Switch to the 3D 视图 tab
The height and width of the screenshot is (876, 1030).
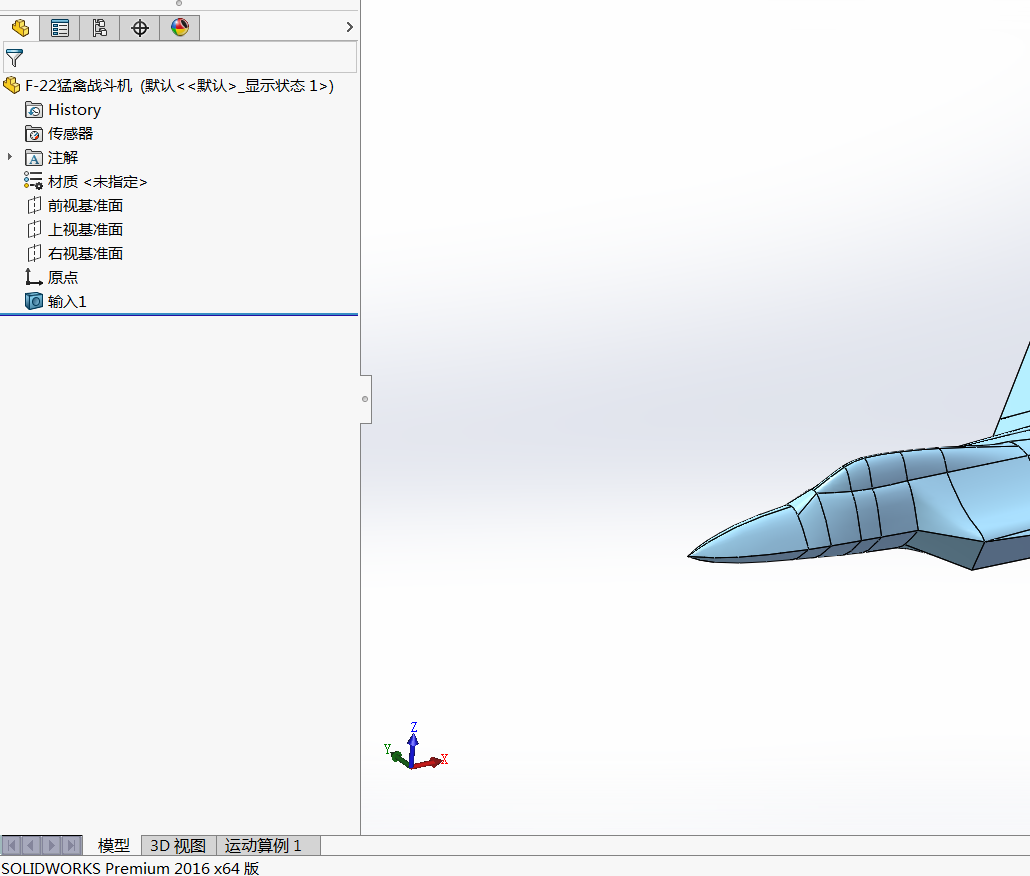click(178, 845)
